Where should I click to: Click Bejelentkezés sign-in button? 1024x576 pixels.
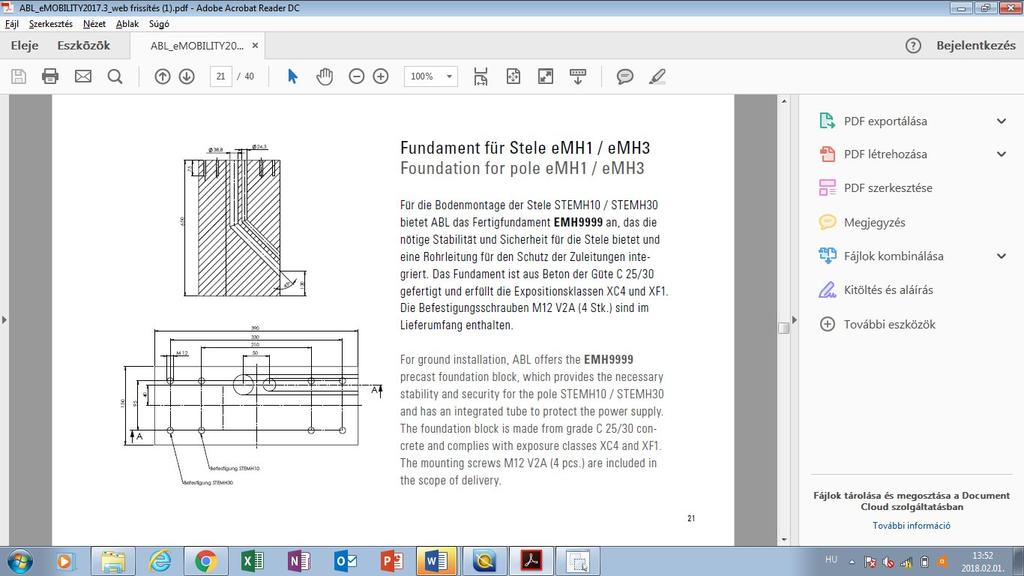pyautogui.click(x=976, y=46)
